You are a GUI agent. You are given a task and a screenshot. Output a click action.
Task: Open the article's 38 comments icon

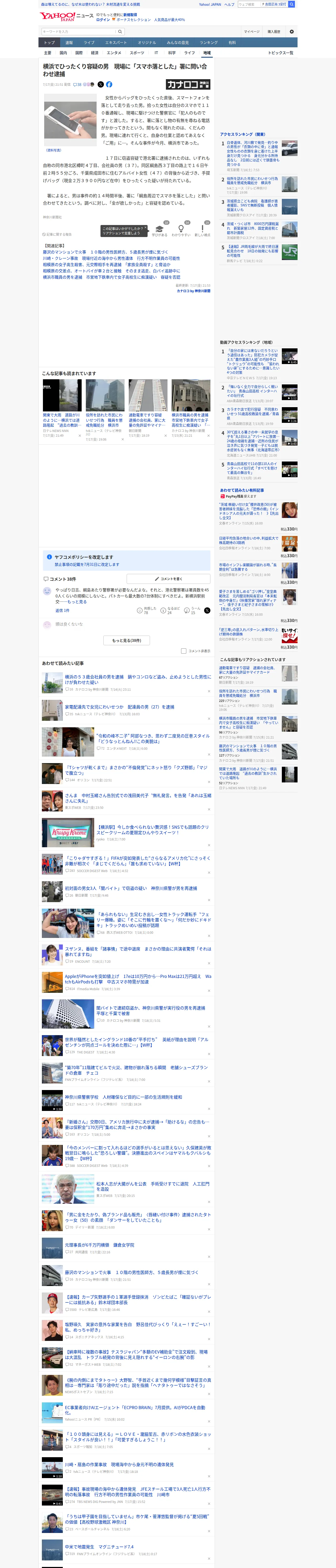[x=77, y=85]
